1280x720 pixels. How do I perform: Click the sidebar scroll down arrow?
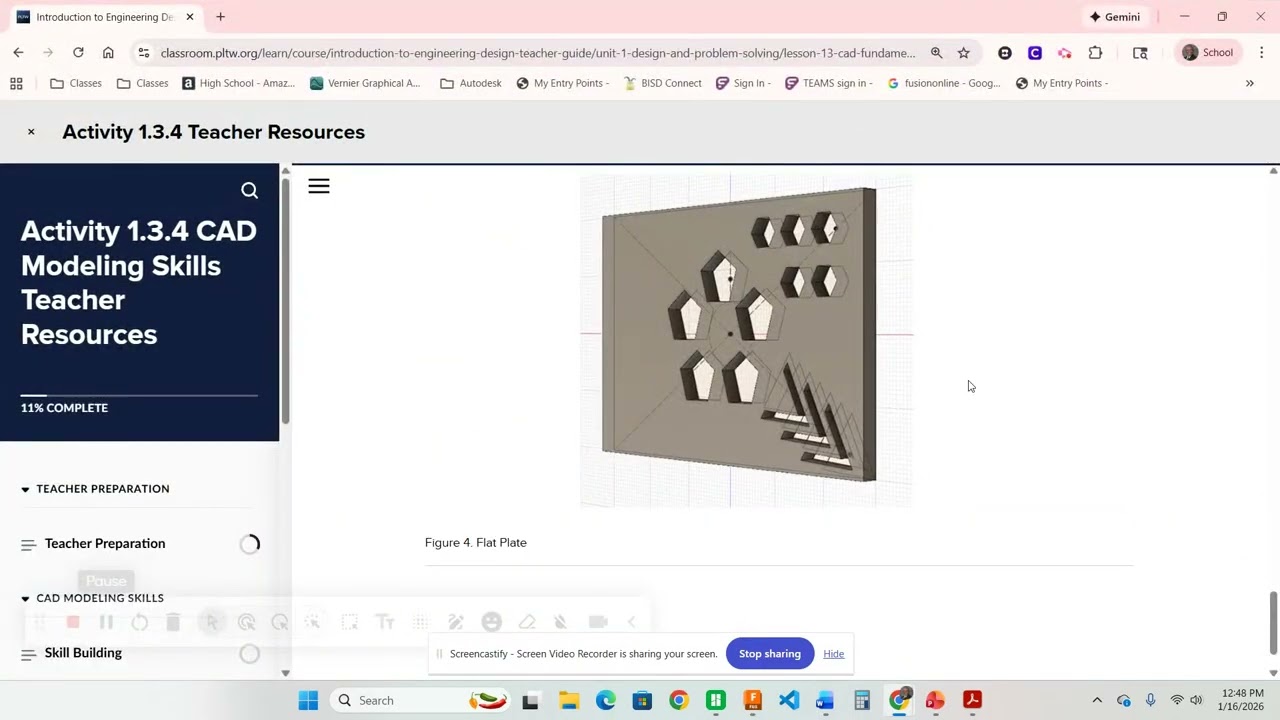click(x=285, y=673)
